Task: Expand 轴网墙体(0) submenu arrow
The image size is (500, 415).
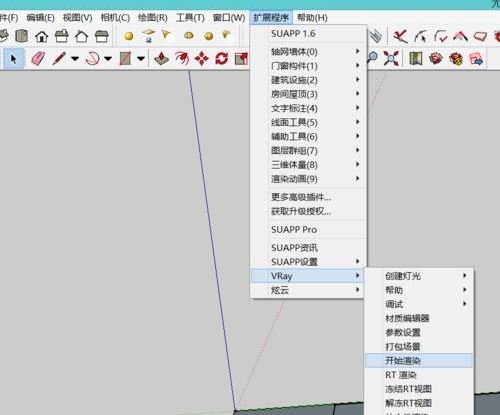Action: [x=357, y=51]
